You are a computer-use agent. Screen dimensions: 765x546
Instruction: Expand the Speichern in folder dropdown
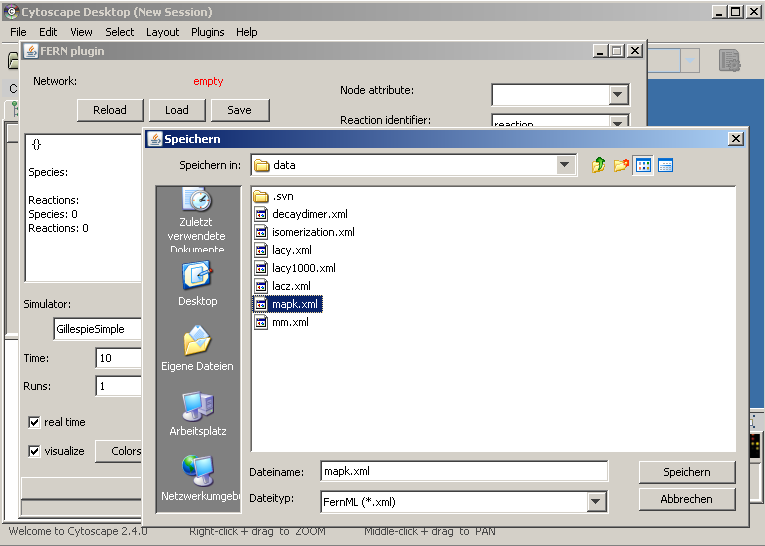(564, 165)
